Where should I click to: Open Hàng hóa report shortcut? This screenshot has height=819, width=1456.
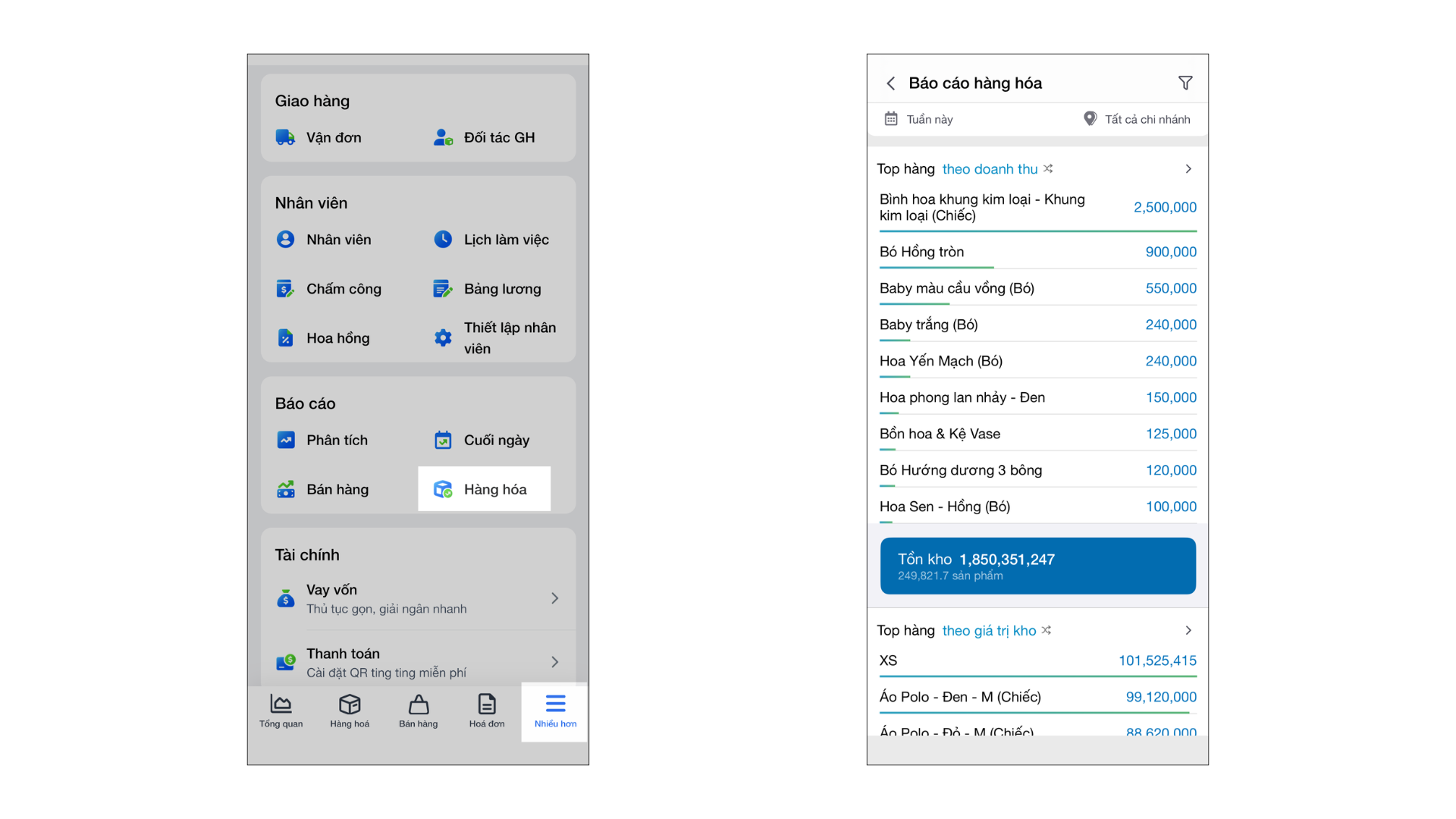(x=484, y=489)
